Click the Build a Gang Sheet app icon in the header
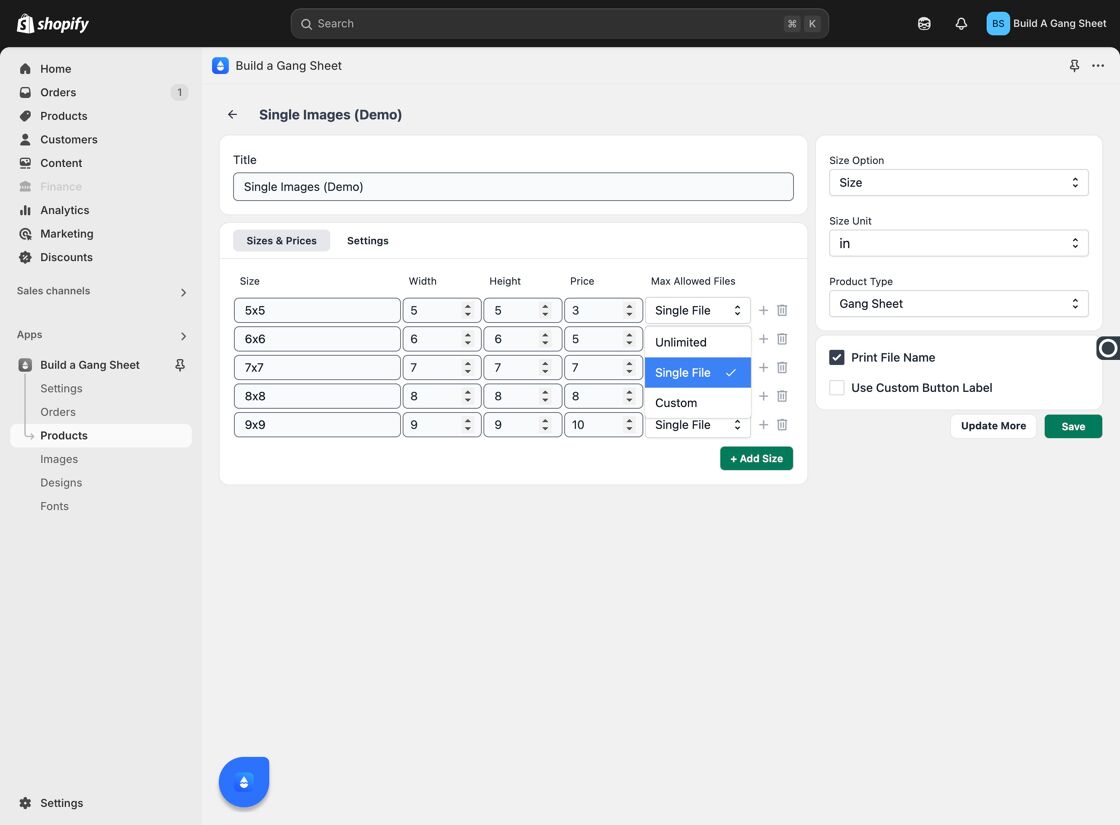 pyautogui.click(x=220, y=66)
